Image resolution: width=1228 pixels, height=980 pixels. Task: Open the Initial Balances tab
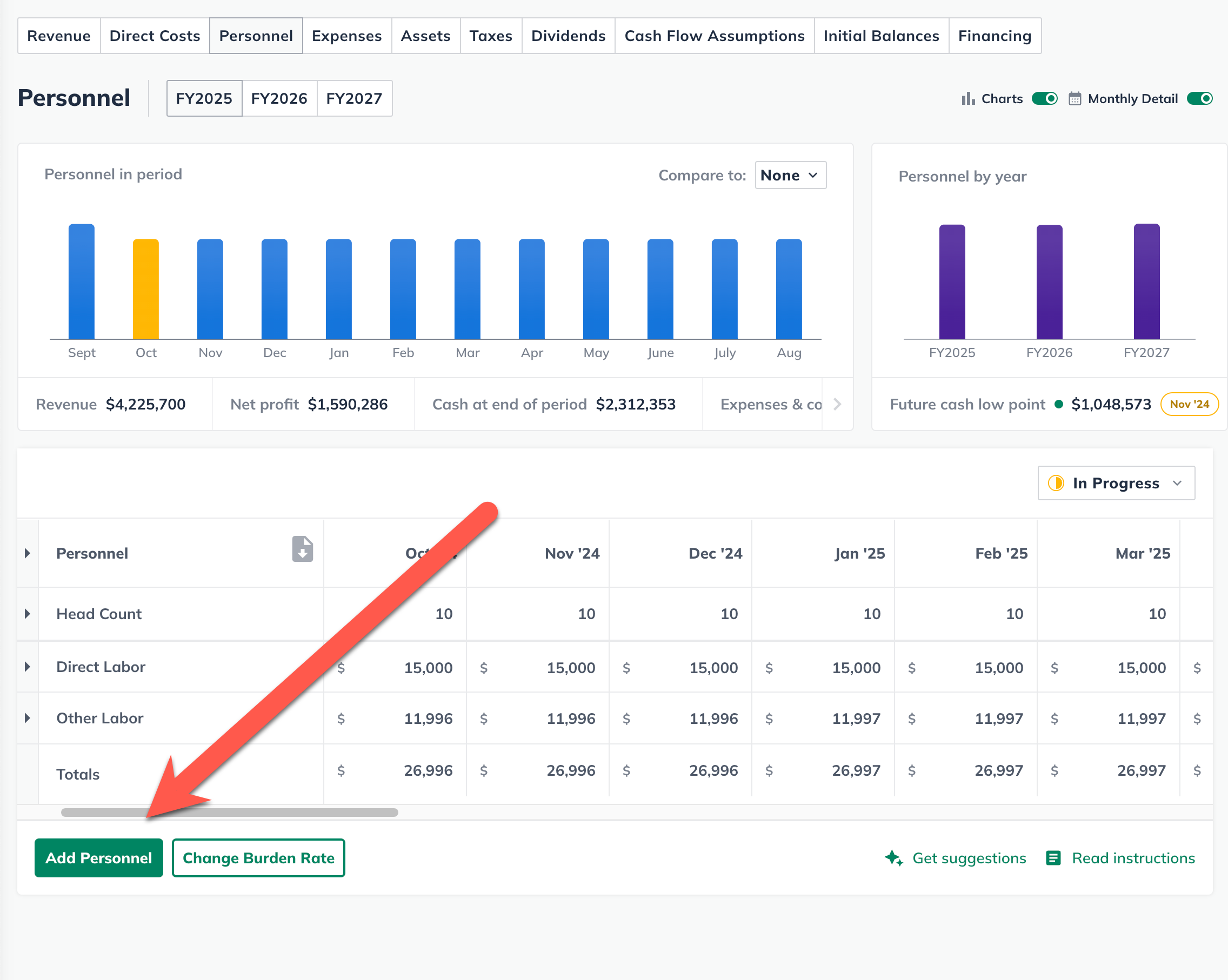pyautogui.click(x=881, y=36)
